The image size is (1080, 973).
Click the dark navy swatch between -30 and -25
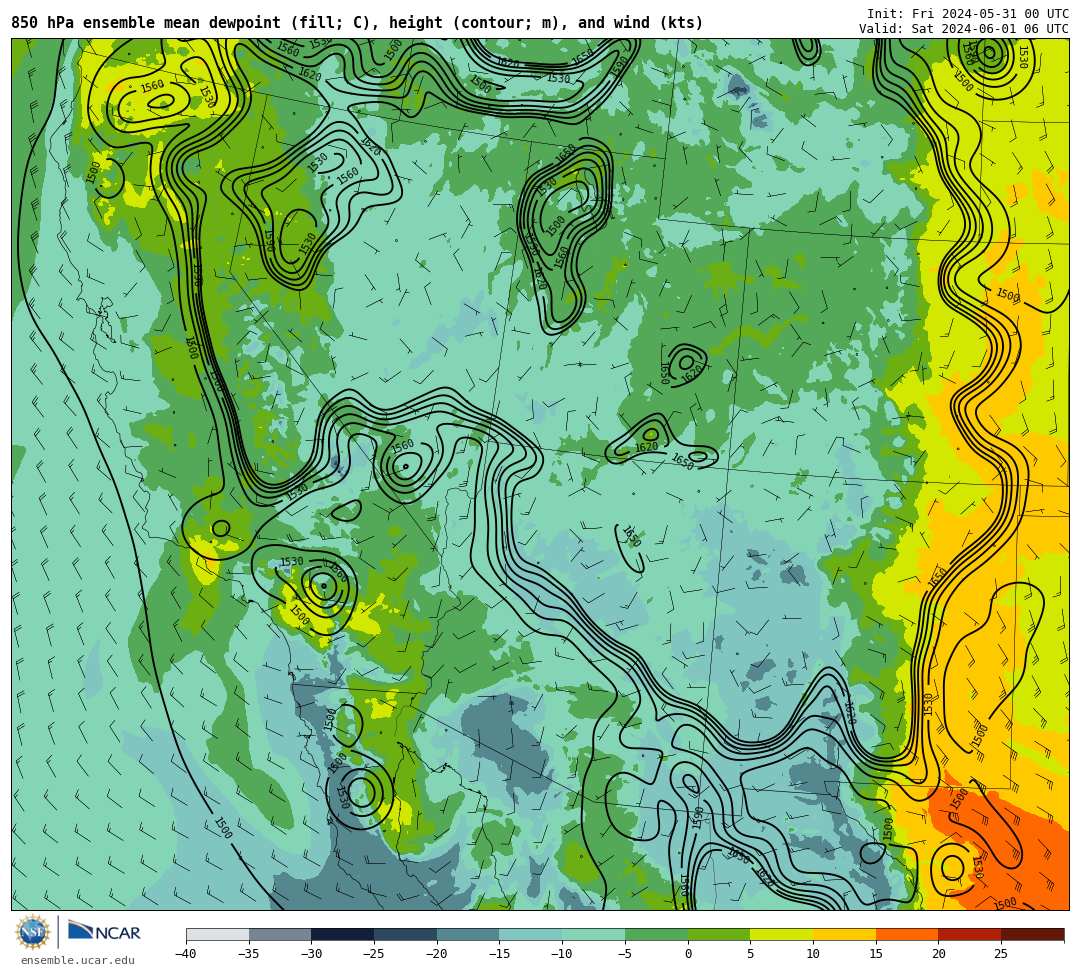(x=343, y=934)
